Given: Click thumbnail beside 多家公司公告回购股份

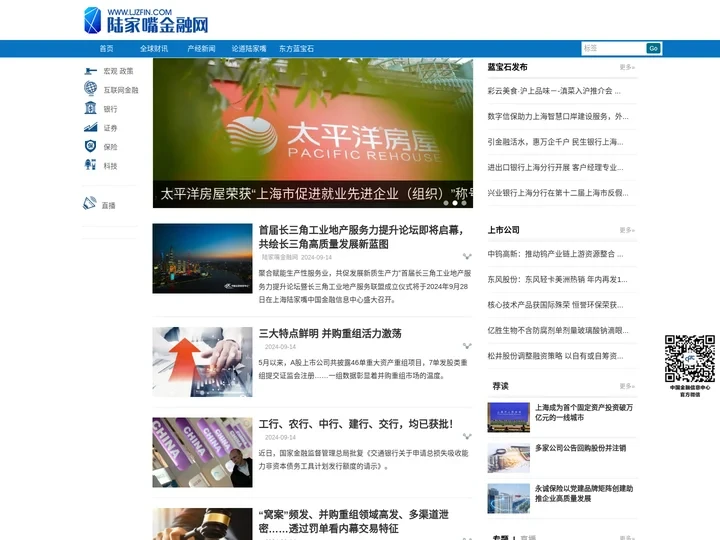Looking at the screenshot, I should [x=508, y=458].
